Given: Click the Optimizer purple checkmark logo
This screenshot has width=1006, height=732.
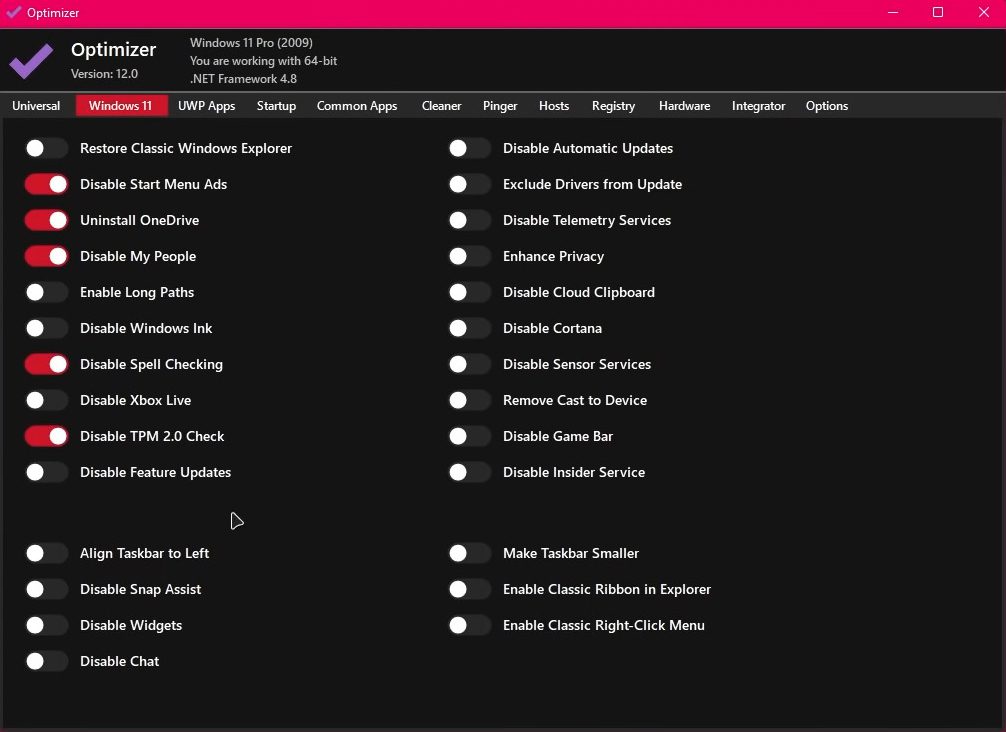Looking at the screenshot, I should pyautogui.click(x=31, y=60).
